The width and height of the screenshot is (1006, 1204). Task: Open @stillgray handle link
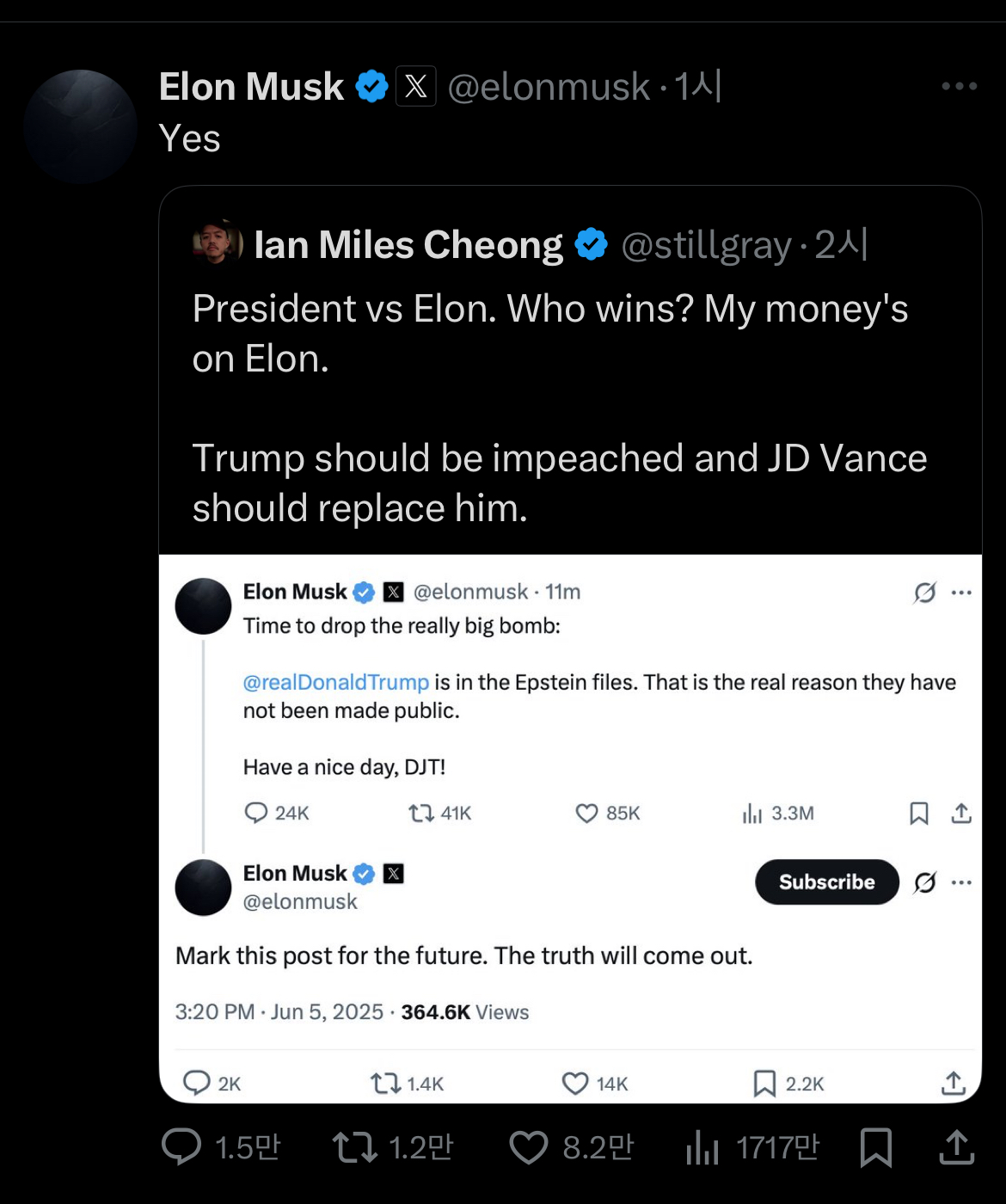[x=706, y=245]
